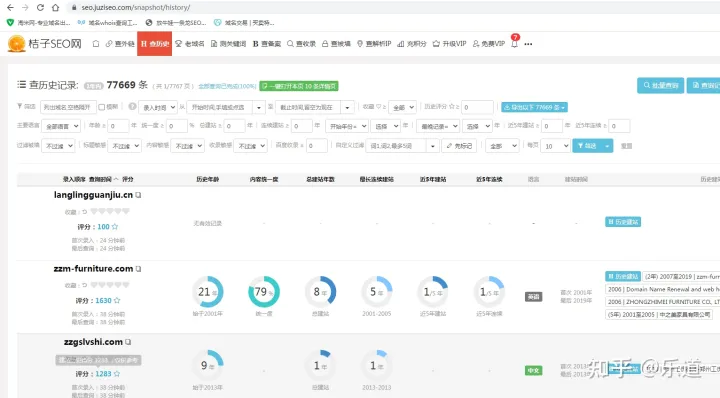
Task: Open the per-page 10 dropdown
Action: pos(555,146)
